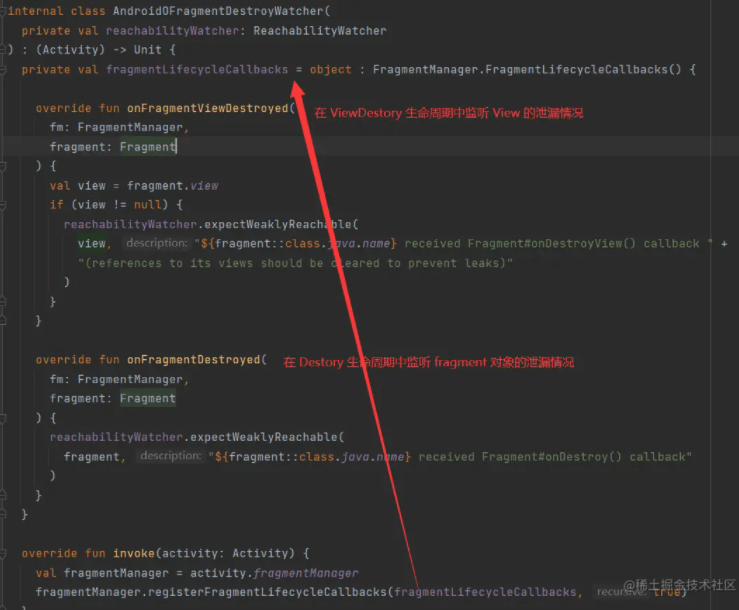Click the red ViewDestory annotation text
Viewport: 739px width, 610px height.
coord(449,113)
